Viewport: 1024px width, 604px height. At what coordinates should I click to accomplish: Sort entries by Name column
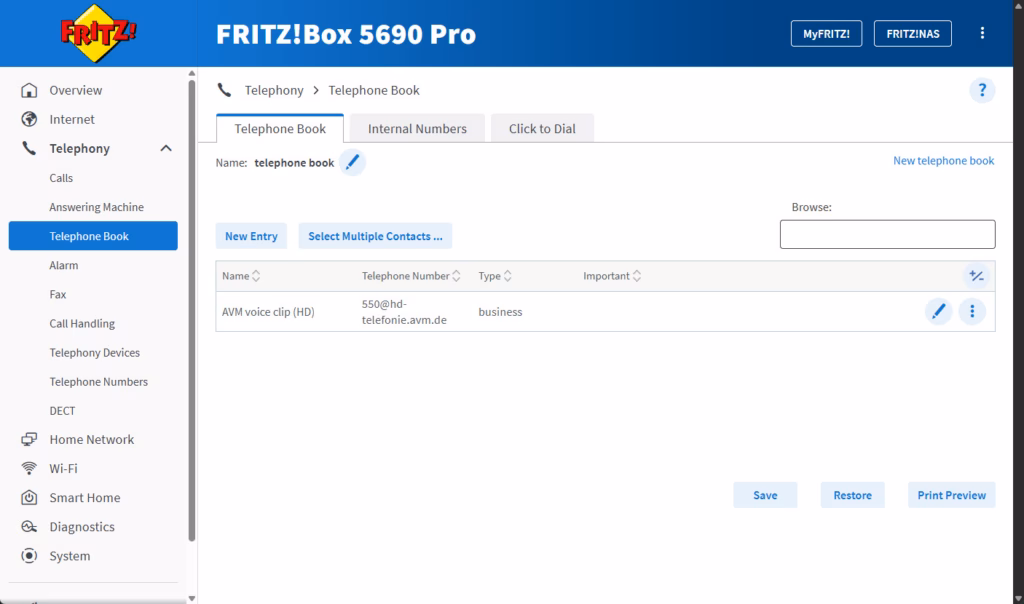241,276
